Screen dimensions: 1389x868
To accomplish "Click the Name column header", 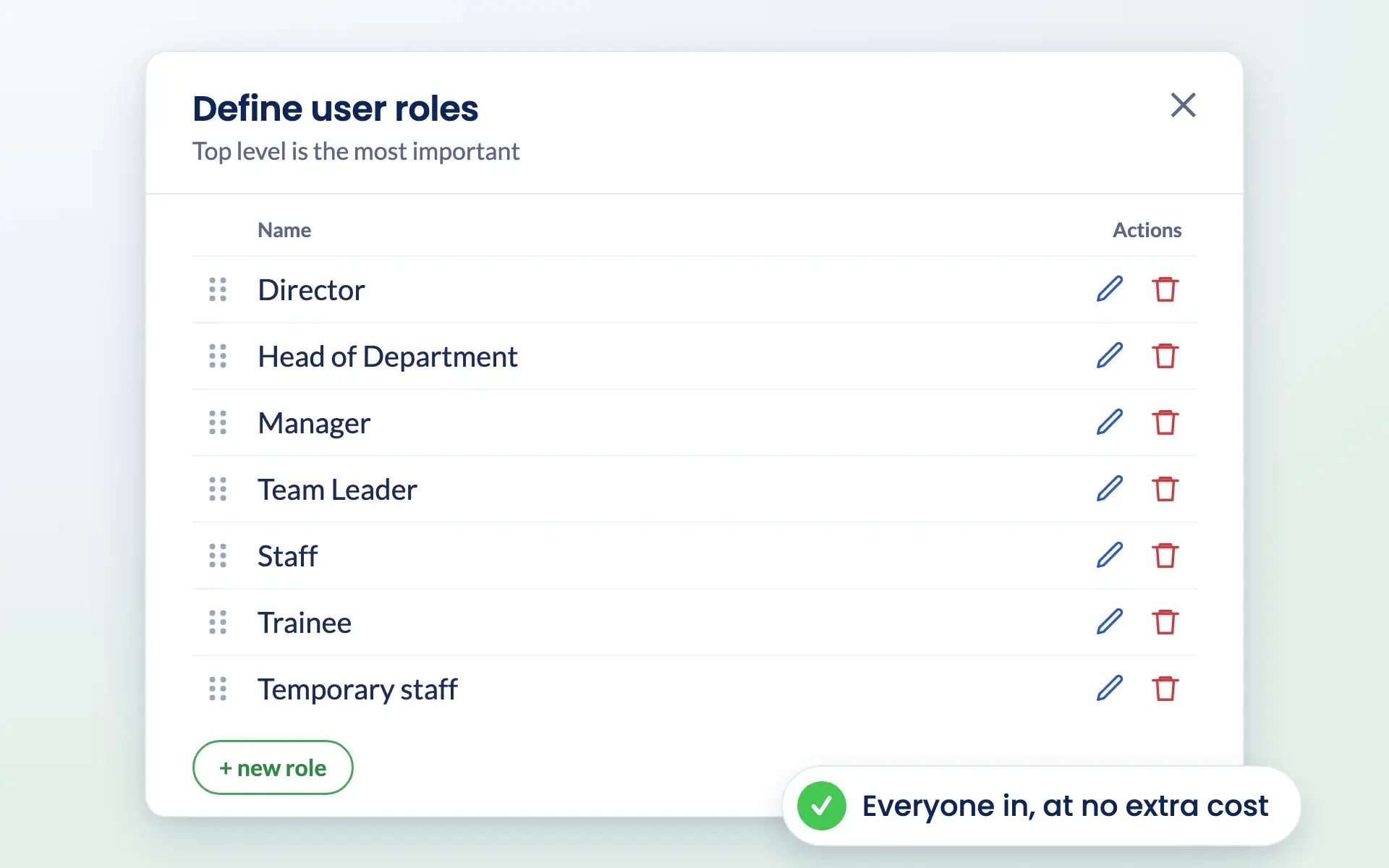I will 284,230.
